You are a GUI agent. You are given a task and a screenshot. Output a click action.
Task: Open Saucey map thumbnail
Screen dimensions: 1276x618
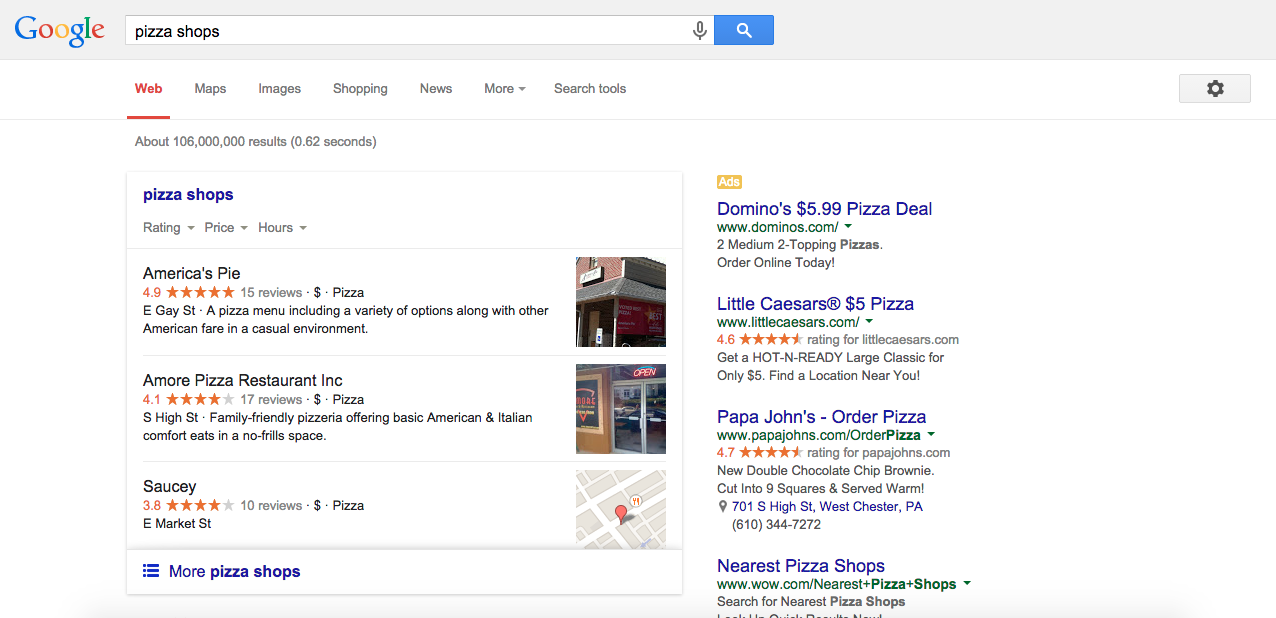point(620,509)
